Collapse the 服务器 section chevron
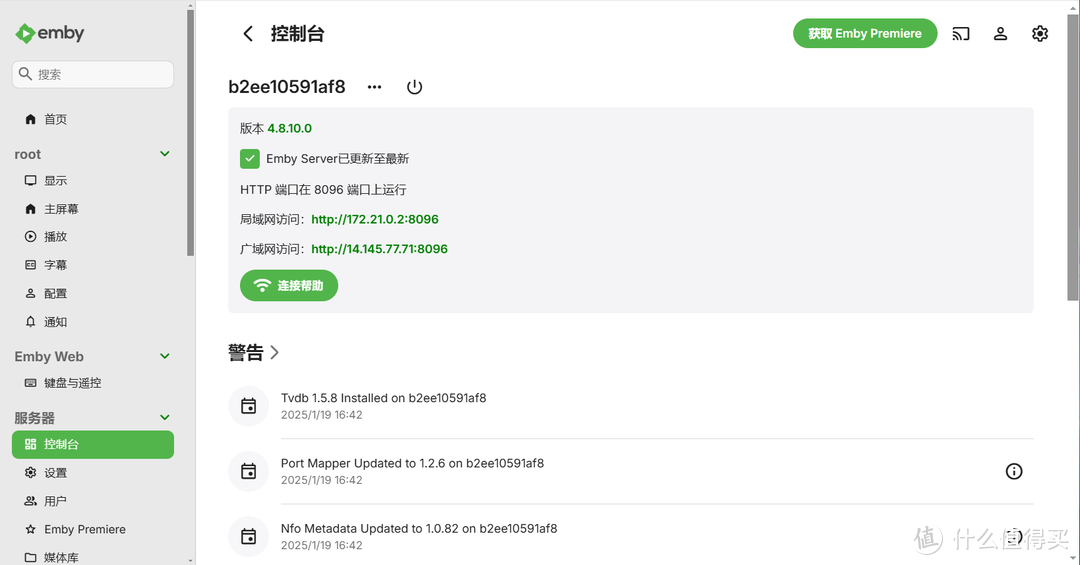Screen dimensions: 1080x565 [x=165, y=418]
